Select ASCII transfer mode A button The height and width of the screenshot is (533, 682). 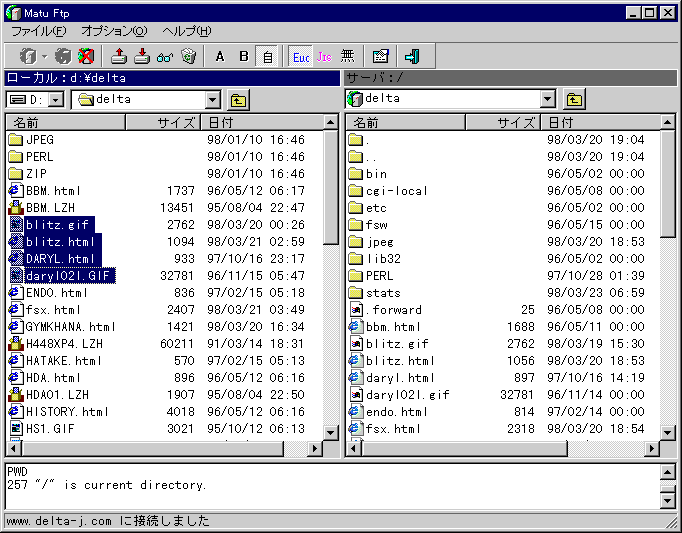(x=220, y=57)
